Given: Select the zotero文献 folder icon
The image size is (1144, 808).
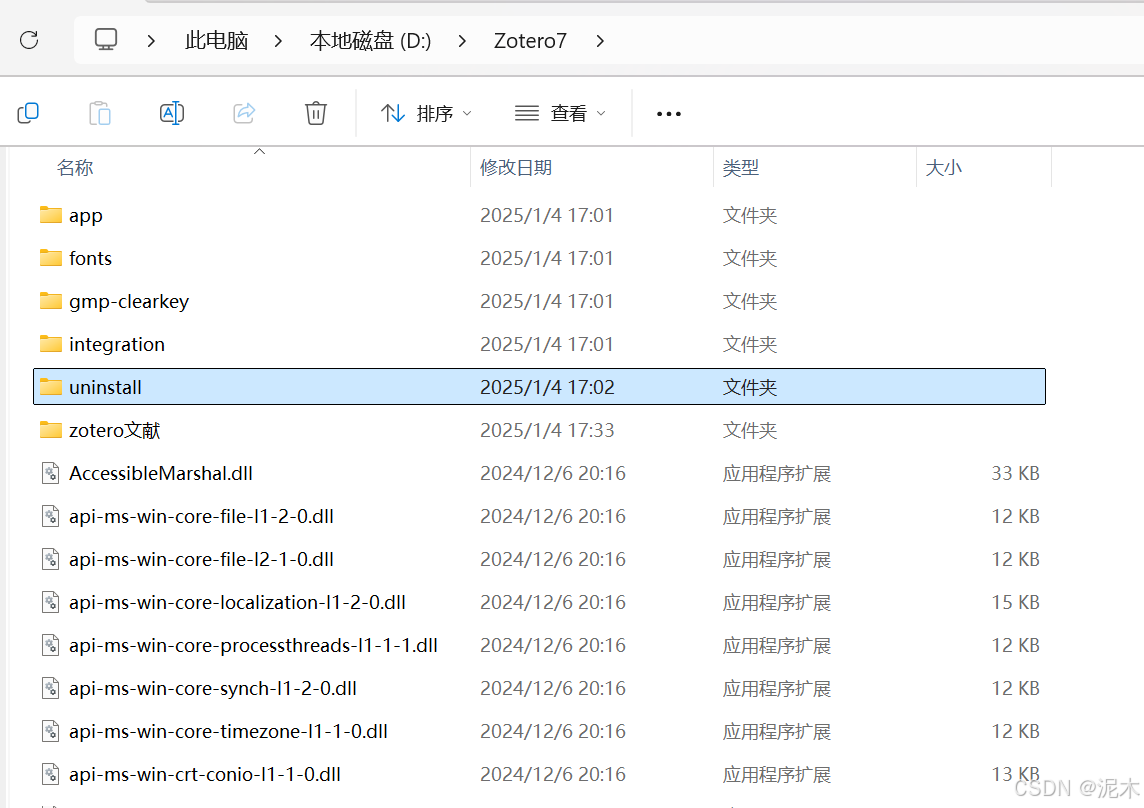Looking at the screenshot, I should click(50, 430).
